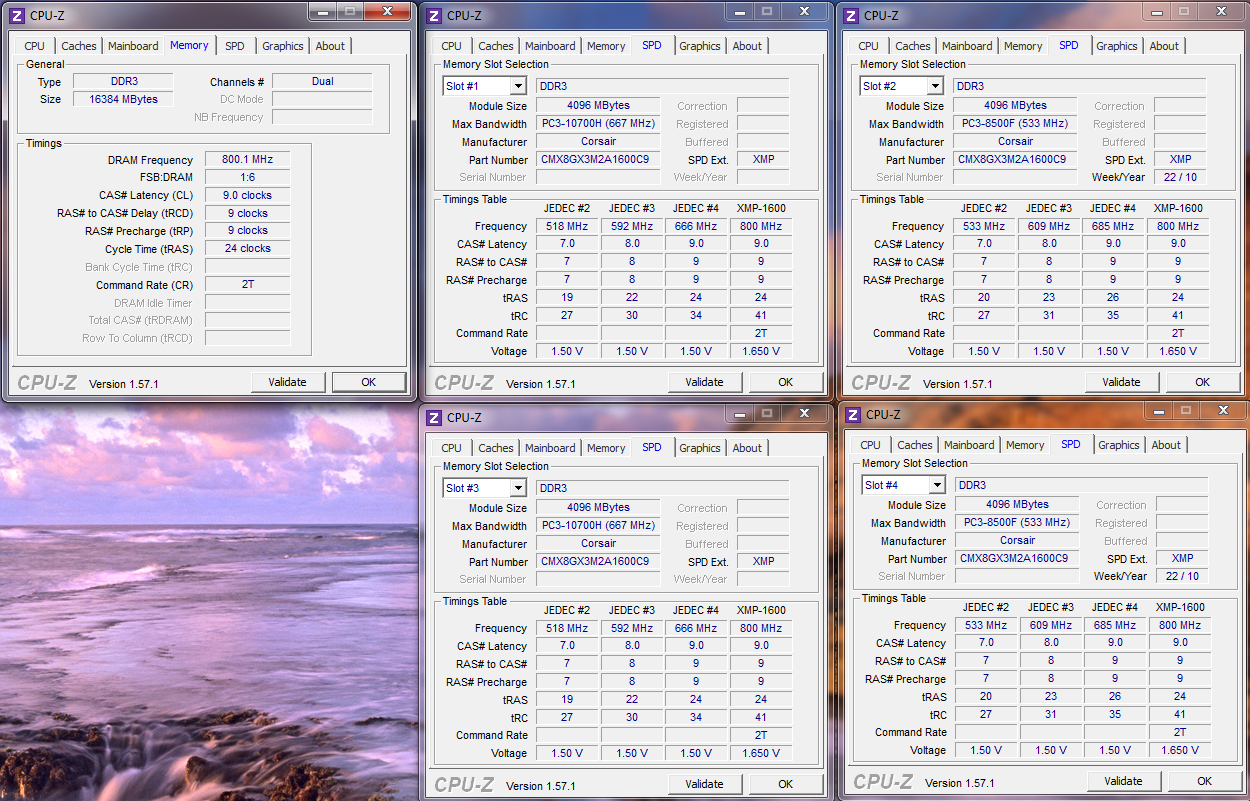Click the CPU-Z title bar icon of the Slot #4 window
Screen dimensions: 1250x801
point(853,414)
